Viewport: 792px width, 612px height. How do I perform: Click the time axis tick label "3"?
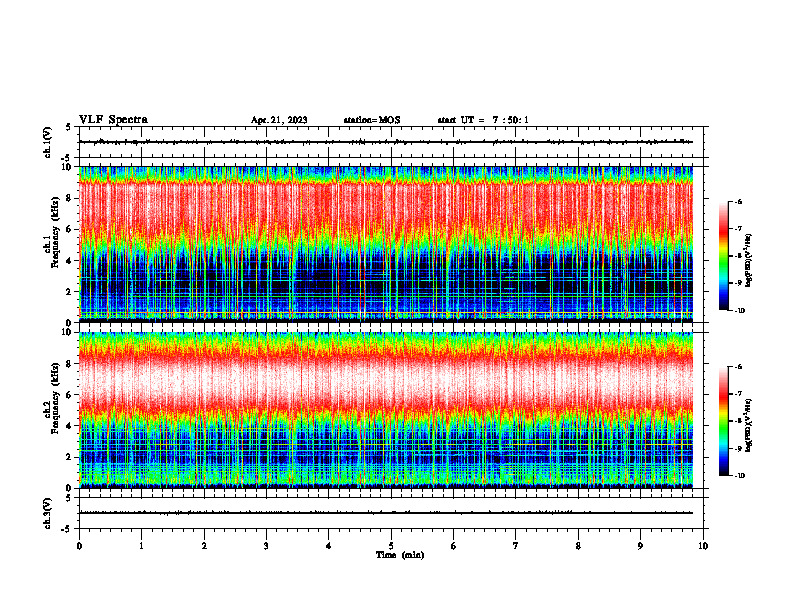266,546
